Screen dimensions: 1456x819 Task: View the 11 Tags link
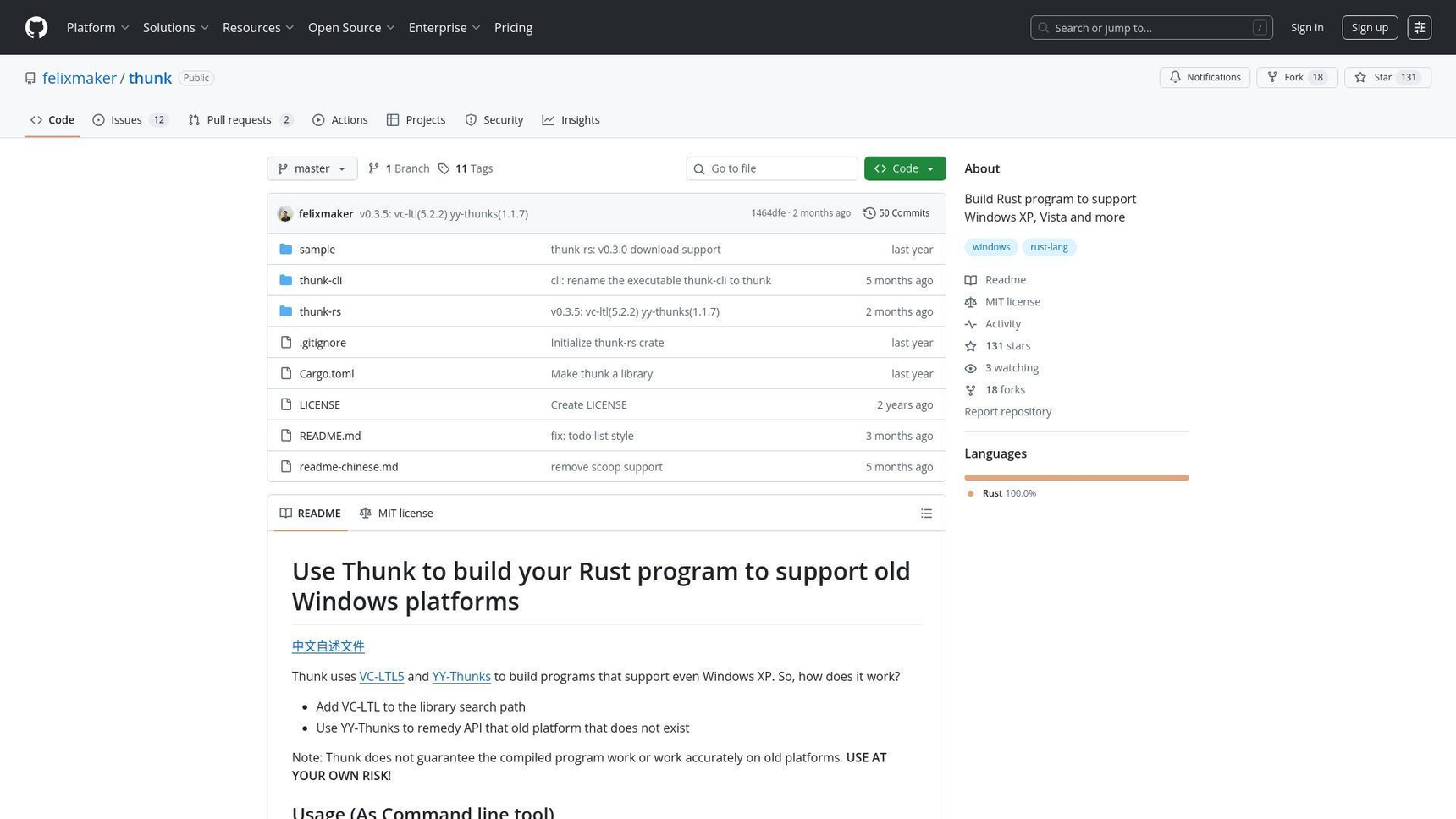pos(466,168)
